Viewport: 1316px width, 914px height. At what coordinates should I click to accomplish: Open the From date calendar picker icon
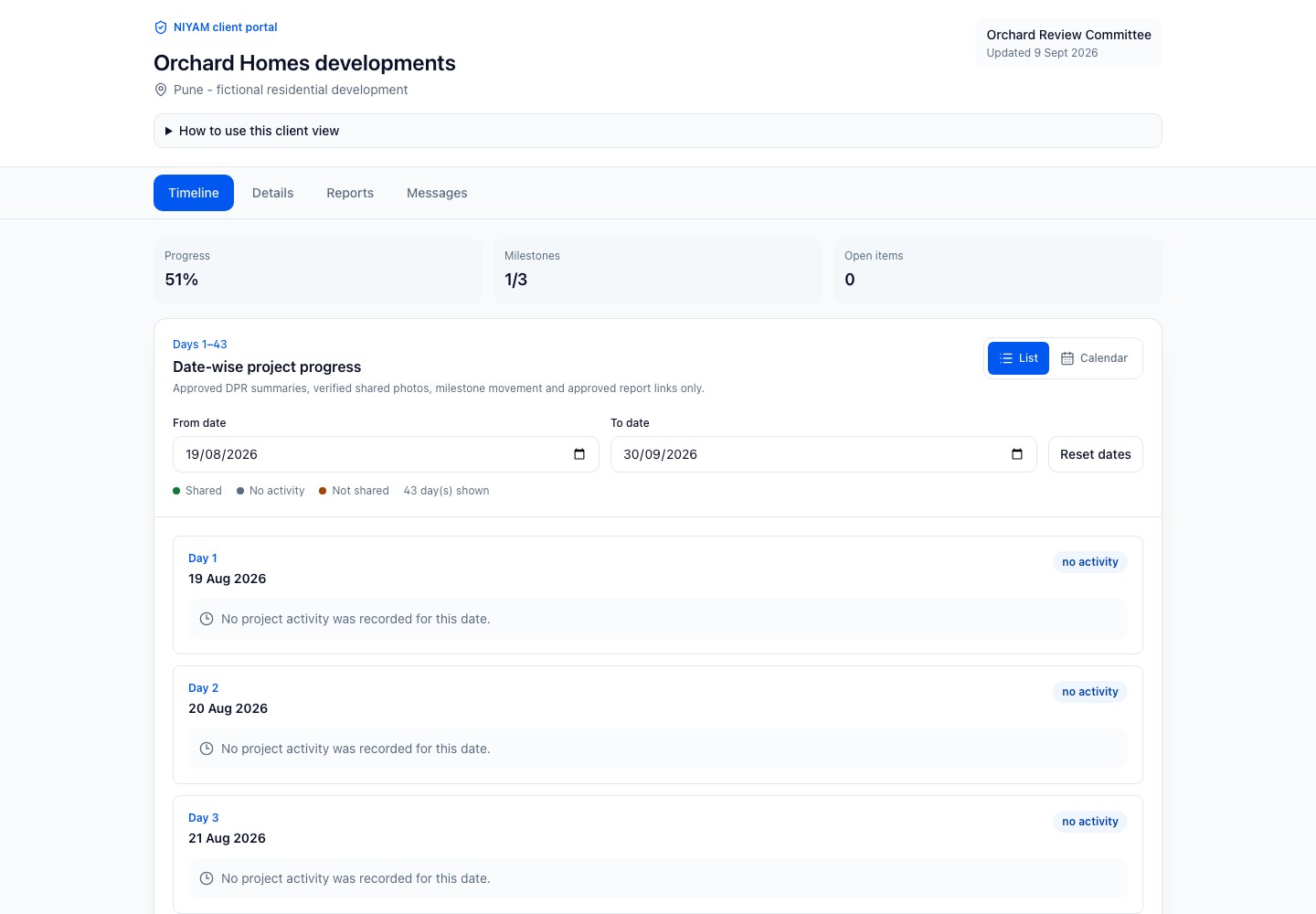tap(579, 454)
